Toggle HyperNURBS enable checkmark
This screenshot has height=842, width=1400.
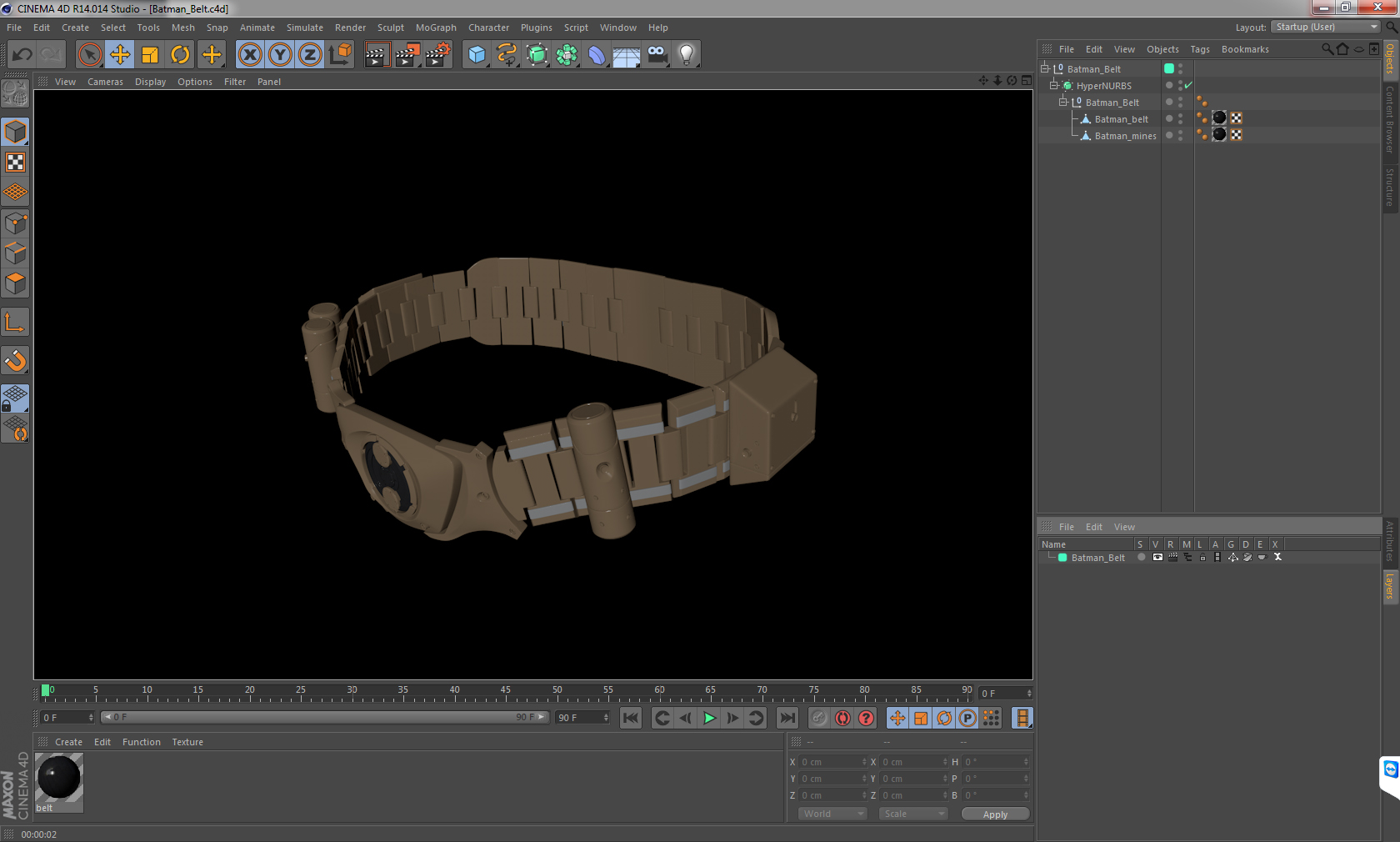click(x=1188, y=85)
